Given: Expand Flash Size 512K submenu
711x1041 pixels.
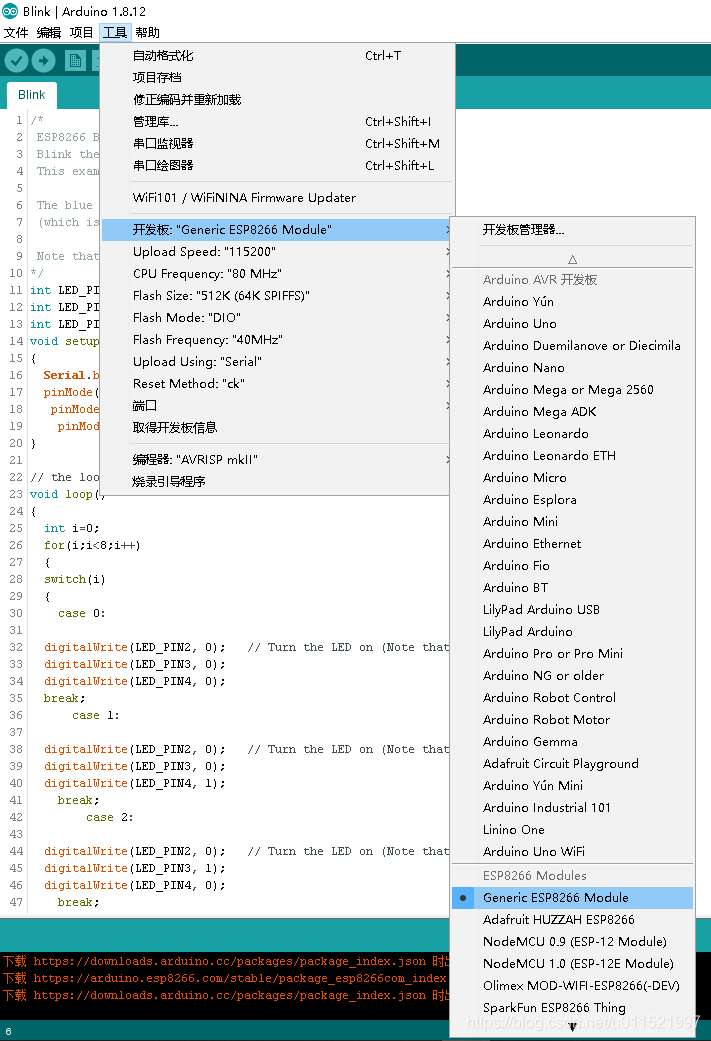Looking at the screenshot, I should tap(277, 295).
